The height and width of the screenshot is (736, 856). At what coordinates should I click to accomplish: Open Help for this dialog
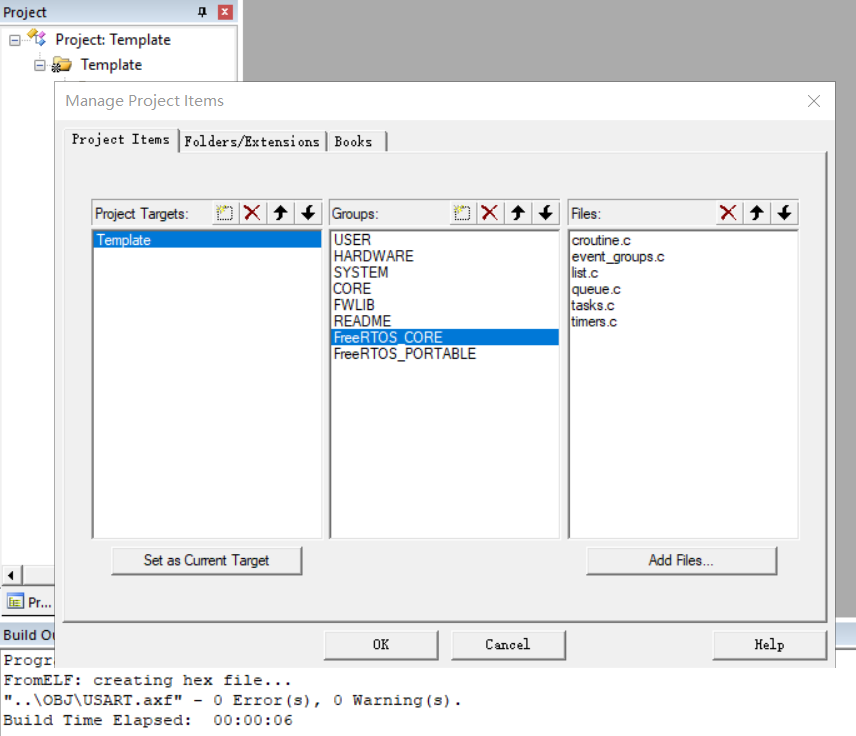point(769,645)
